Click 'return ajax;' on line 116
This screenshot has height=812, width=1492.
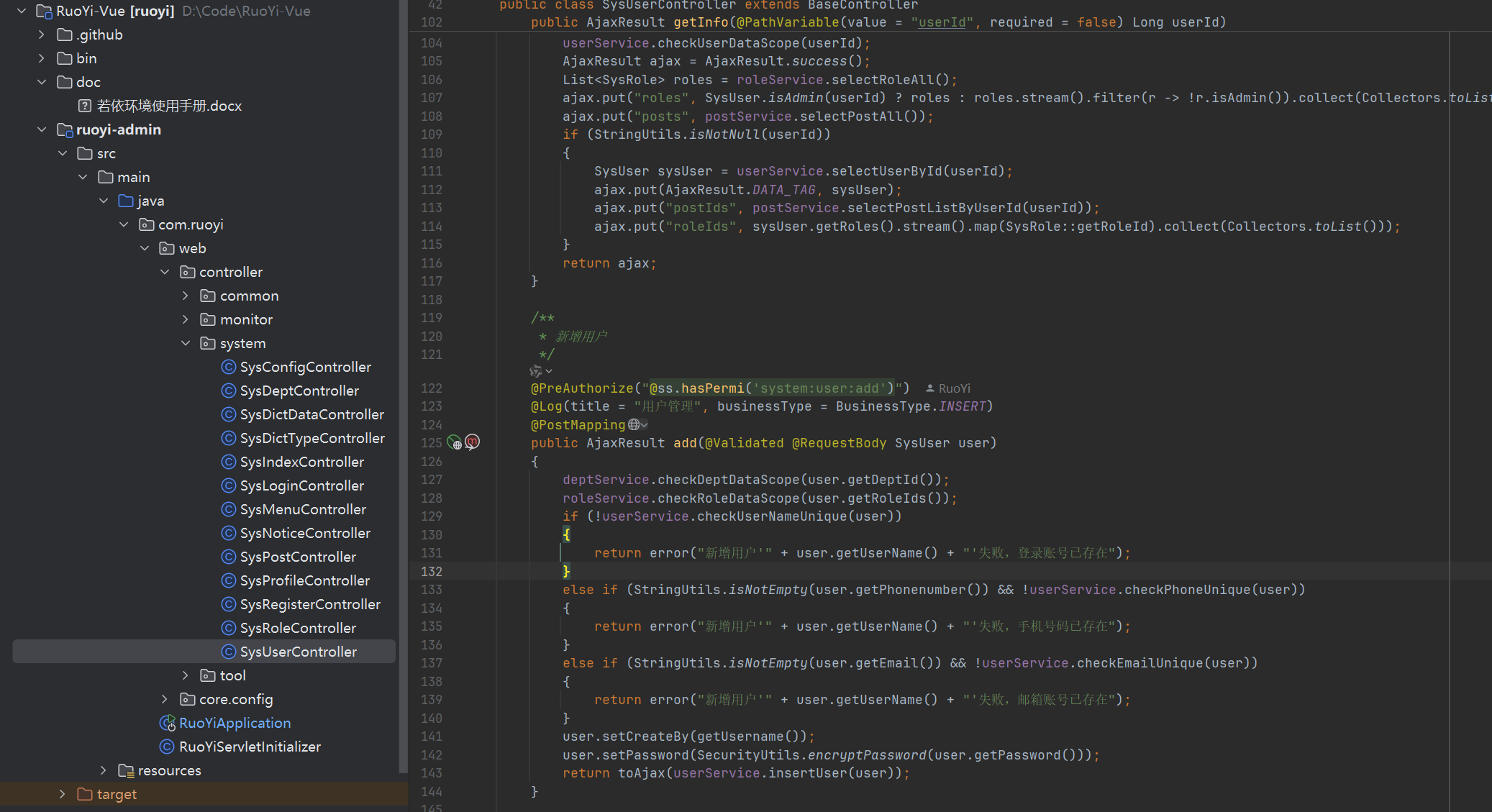coord(609,263)
